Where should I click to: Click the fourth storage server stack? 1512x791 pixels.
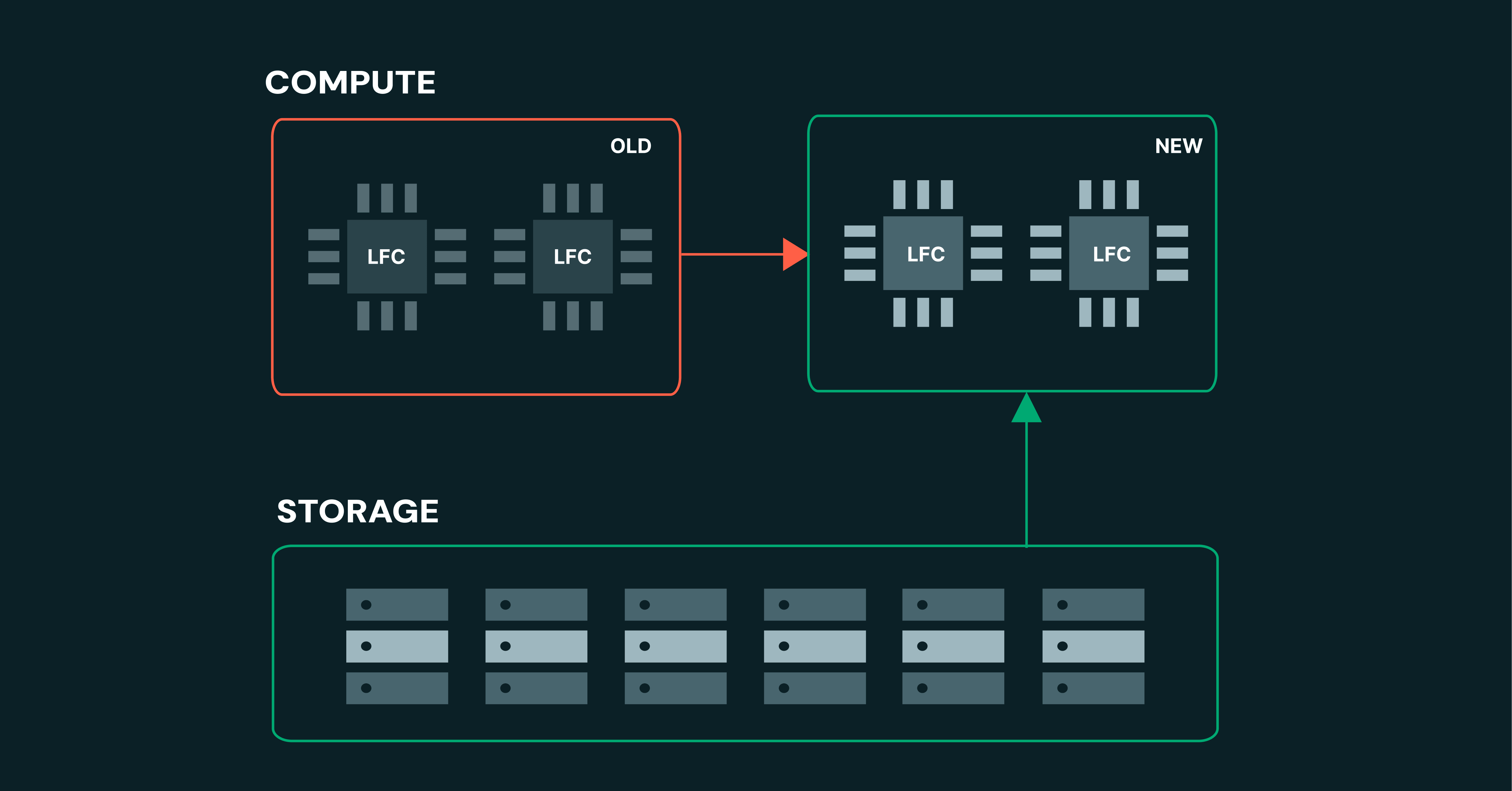(814, 646)
